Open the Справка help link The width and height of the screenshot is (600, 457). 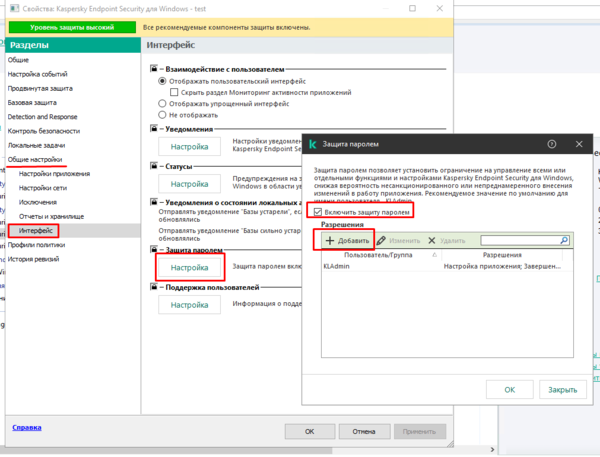(27, 427)
